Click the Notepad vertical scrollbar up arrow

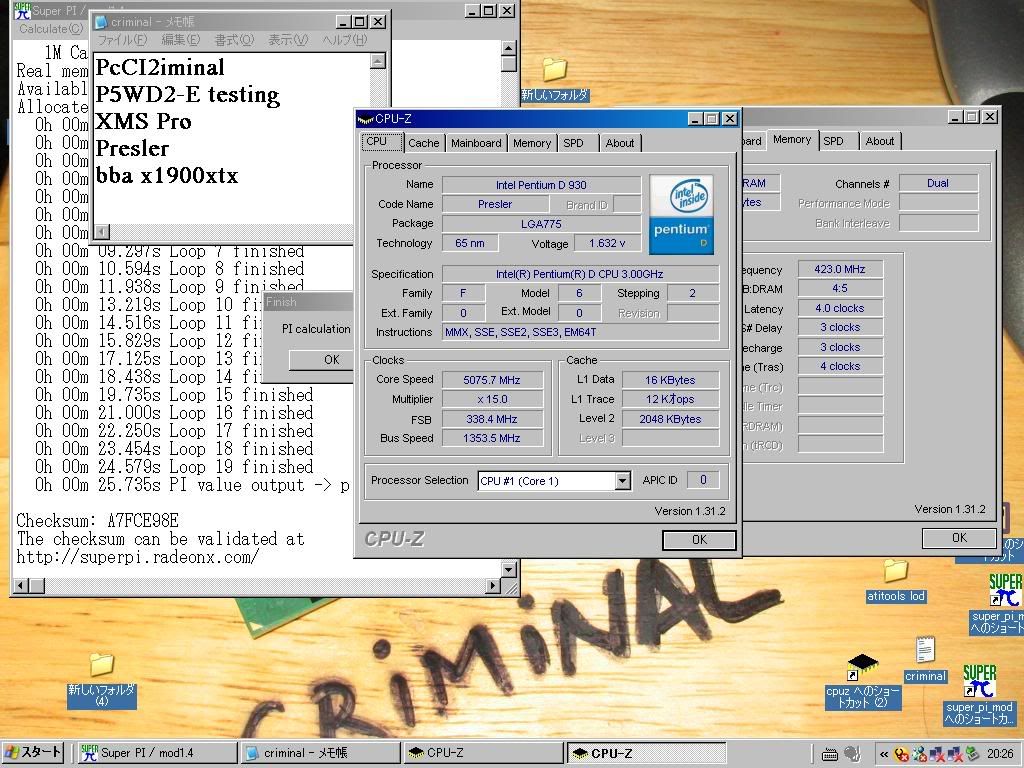[377, 61]
